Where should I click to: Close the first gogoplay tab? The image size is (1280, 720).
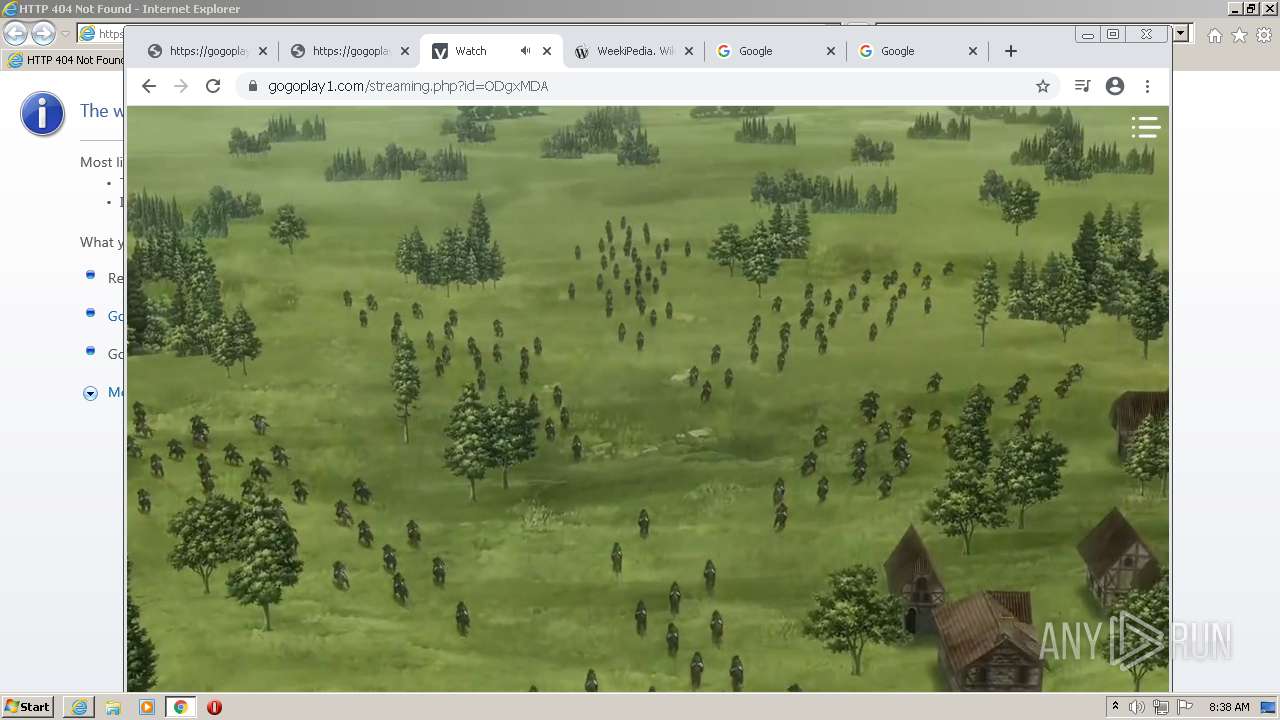[263, 51]
